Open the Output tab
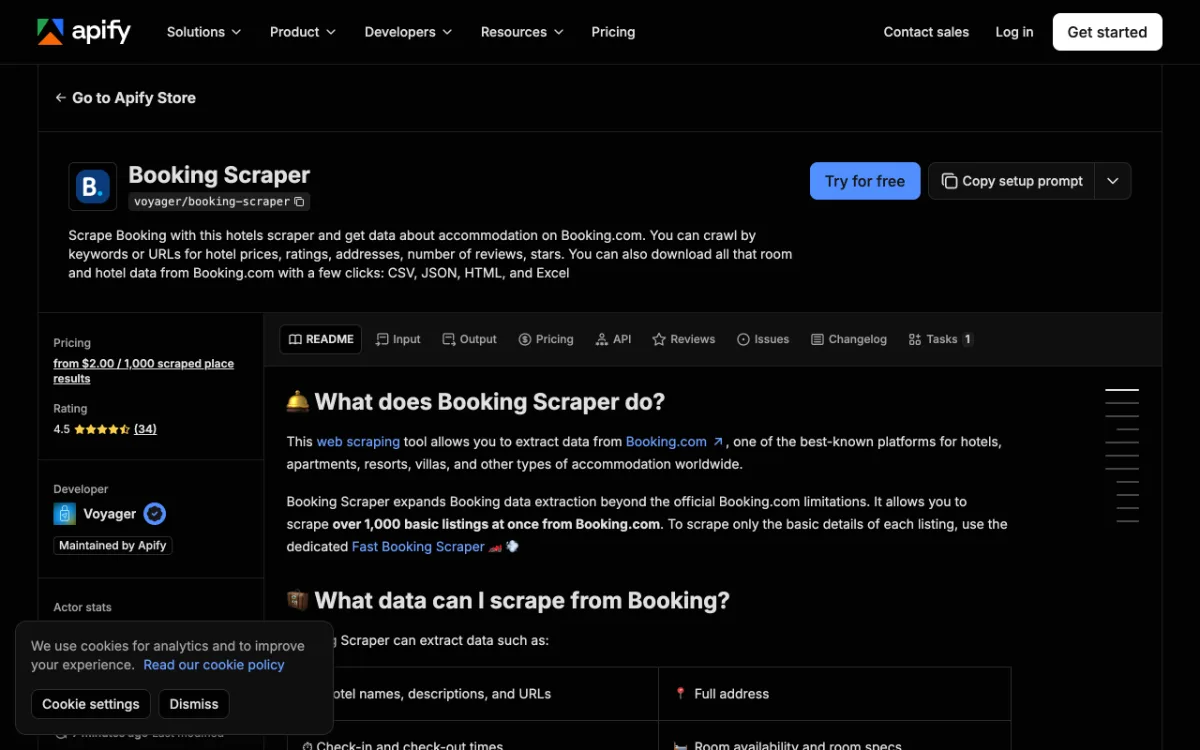 tap(469, 339)
